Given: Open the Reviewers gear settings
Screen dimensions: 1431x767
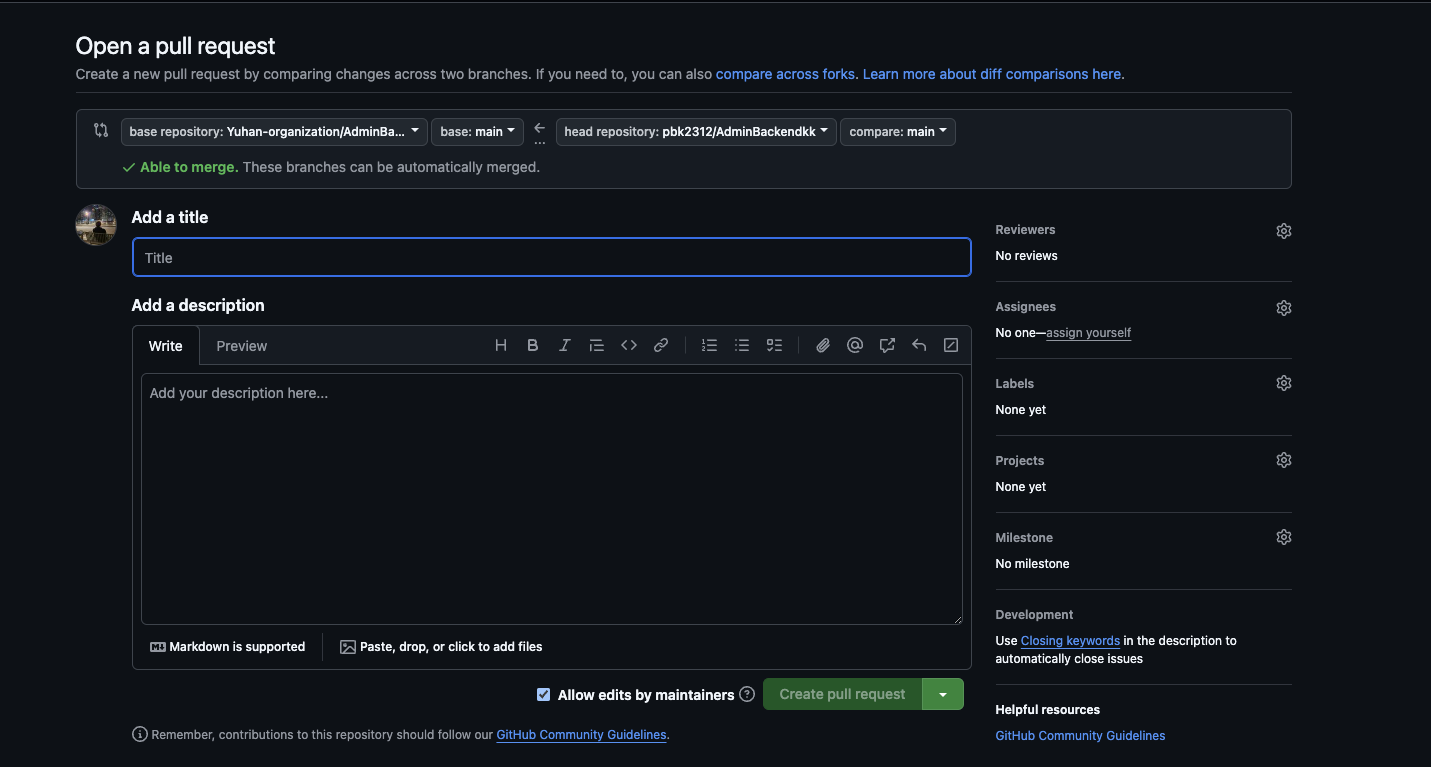Looking at the screenshot, I should pyautogui.click(x=1284, y=231).
